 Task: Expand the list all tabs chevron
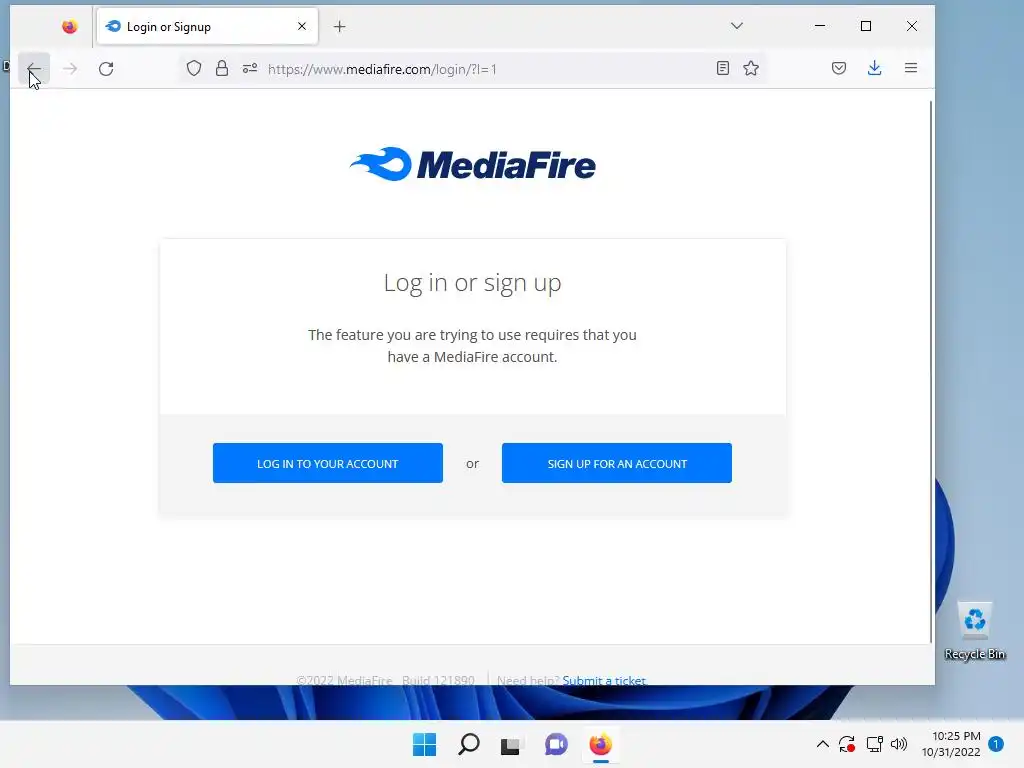737,26
